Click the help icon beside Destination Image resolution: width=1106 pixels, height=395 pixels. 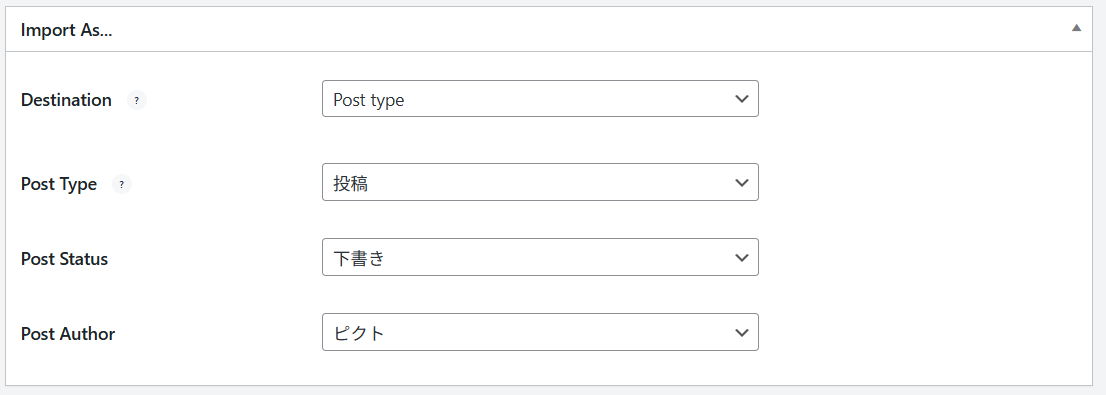pos(137,101)
